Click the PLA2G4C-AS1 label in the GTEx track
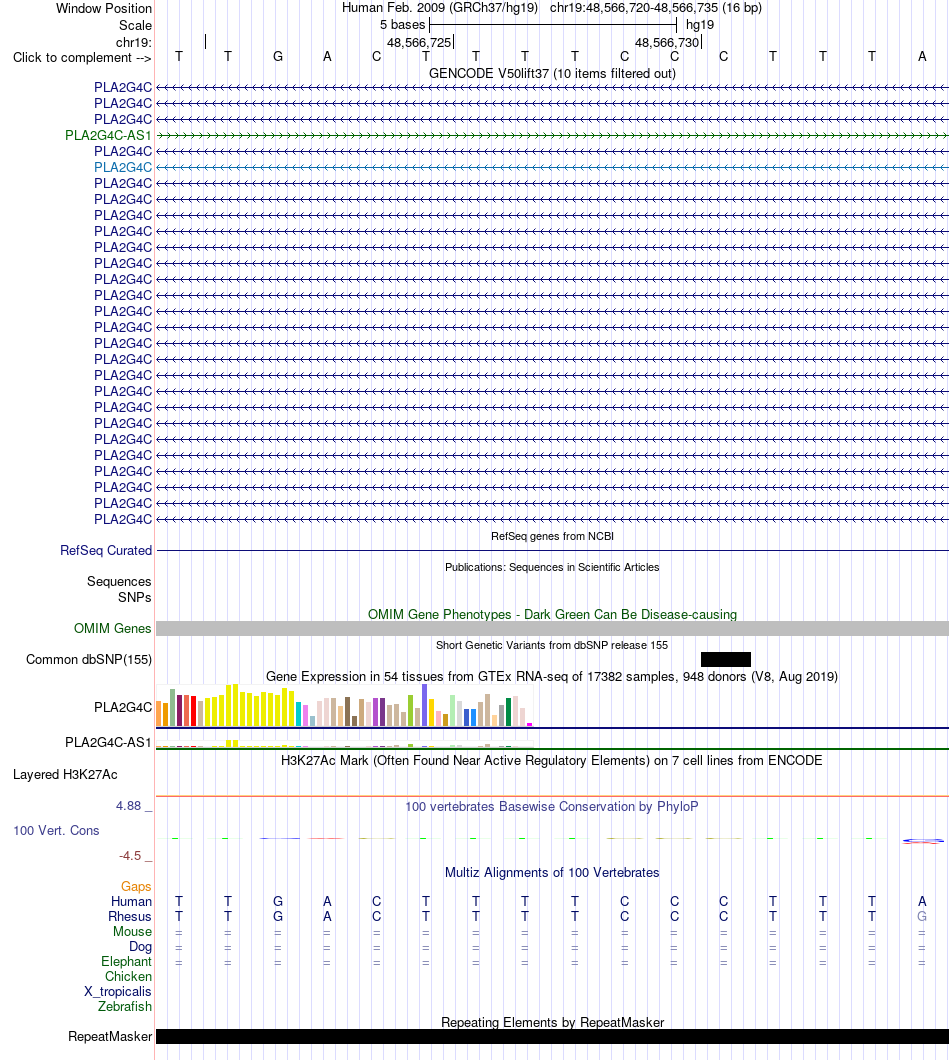The image size is (950, 1060). tap(108, 742)
